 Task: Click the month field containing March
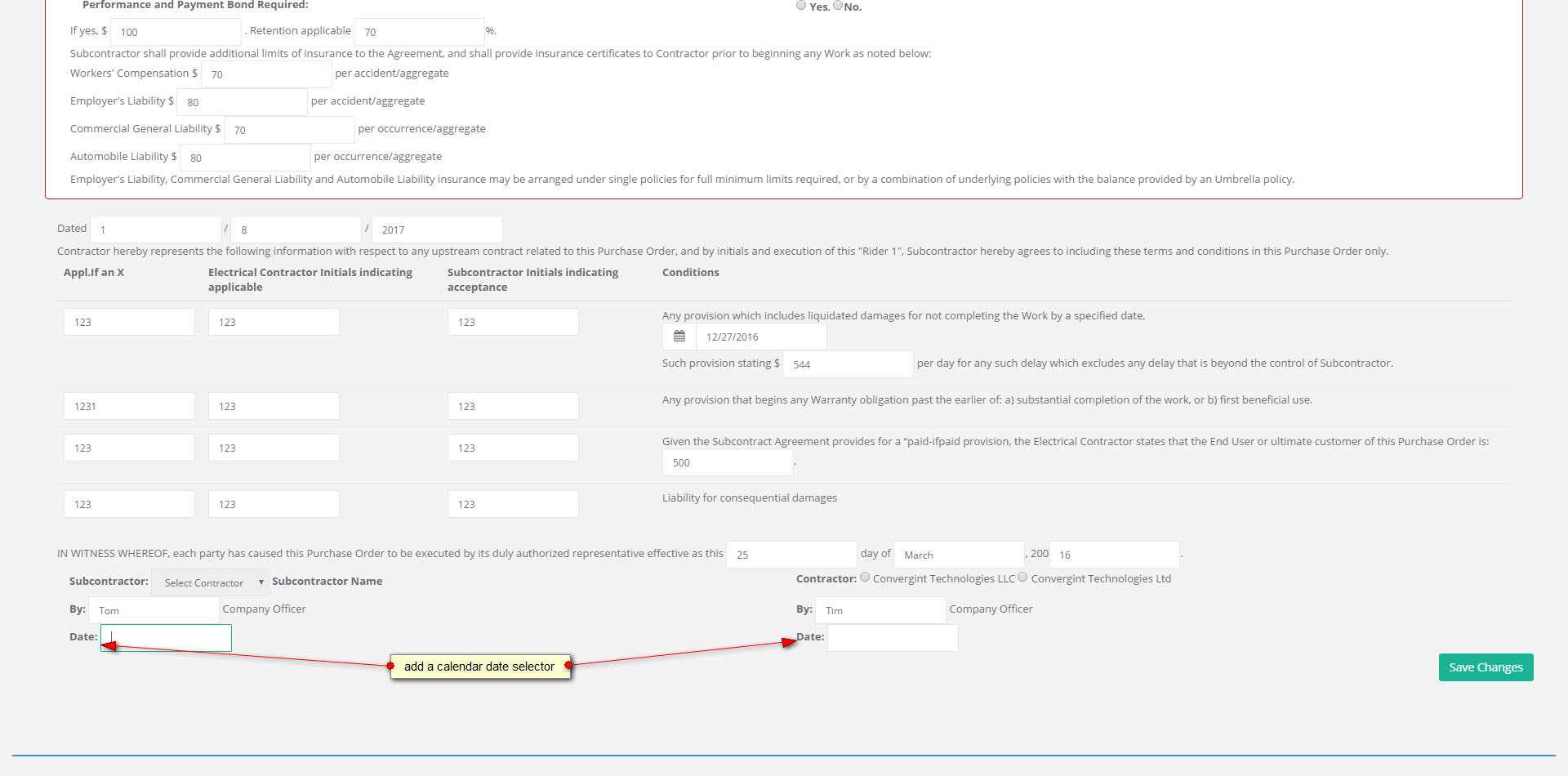(959, 555)
